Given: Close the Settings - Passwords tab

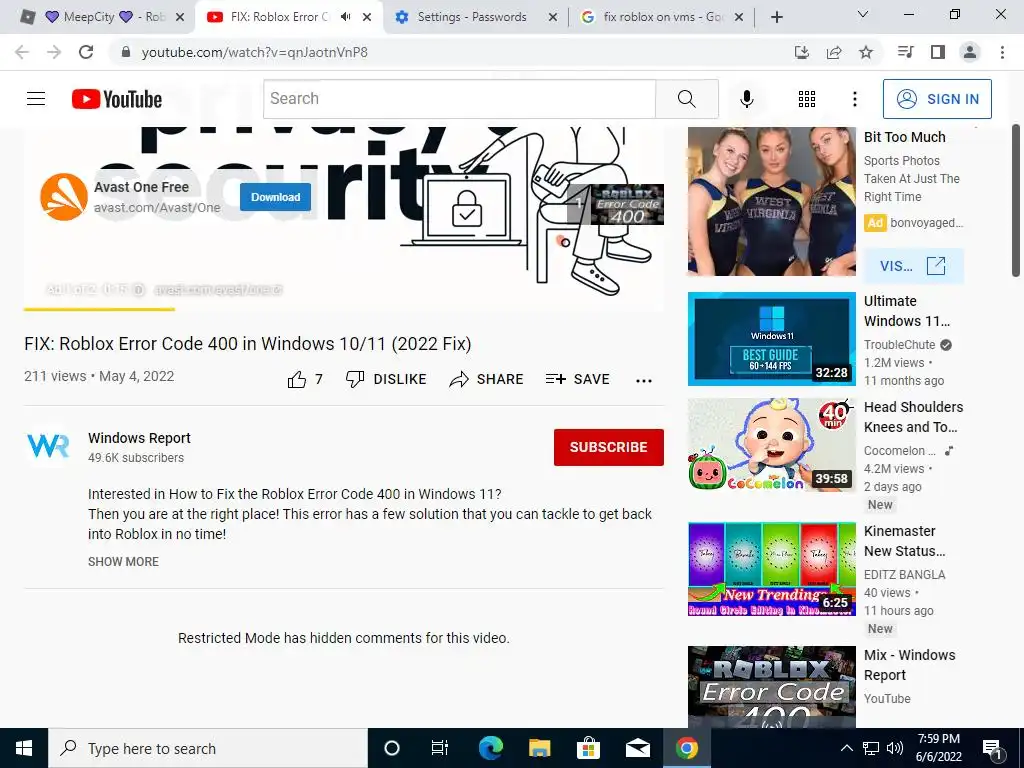Looking at the screenshot, I should [552, 17].
